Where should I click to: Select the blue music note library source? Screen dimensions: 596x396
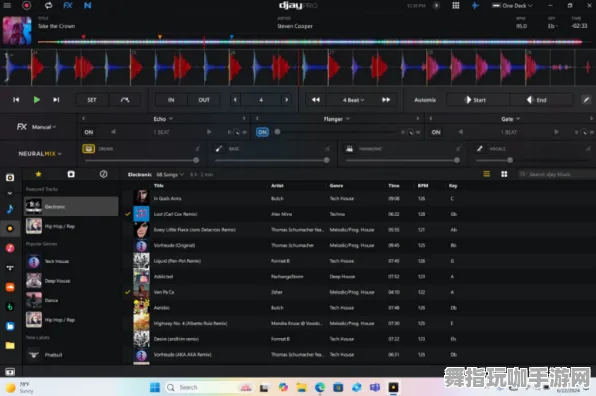10,209
